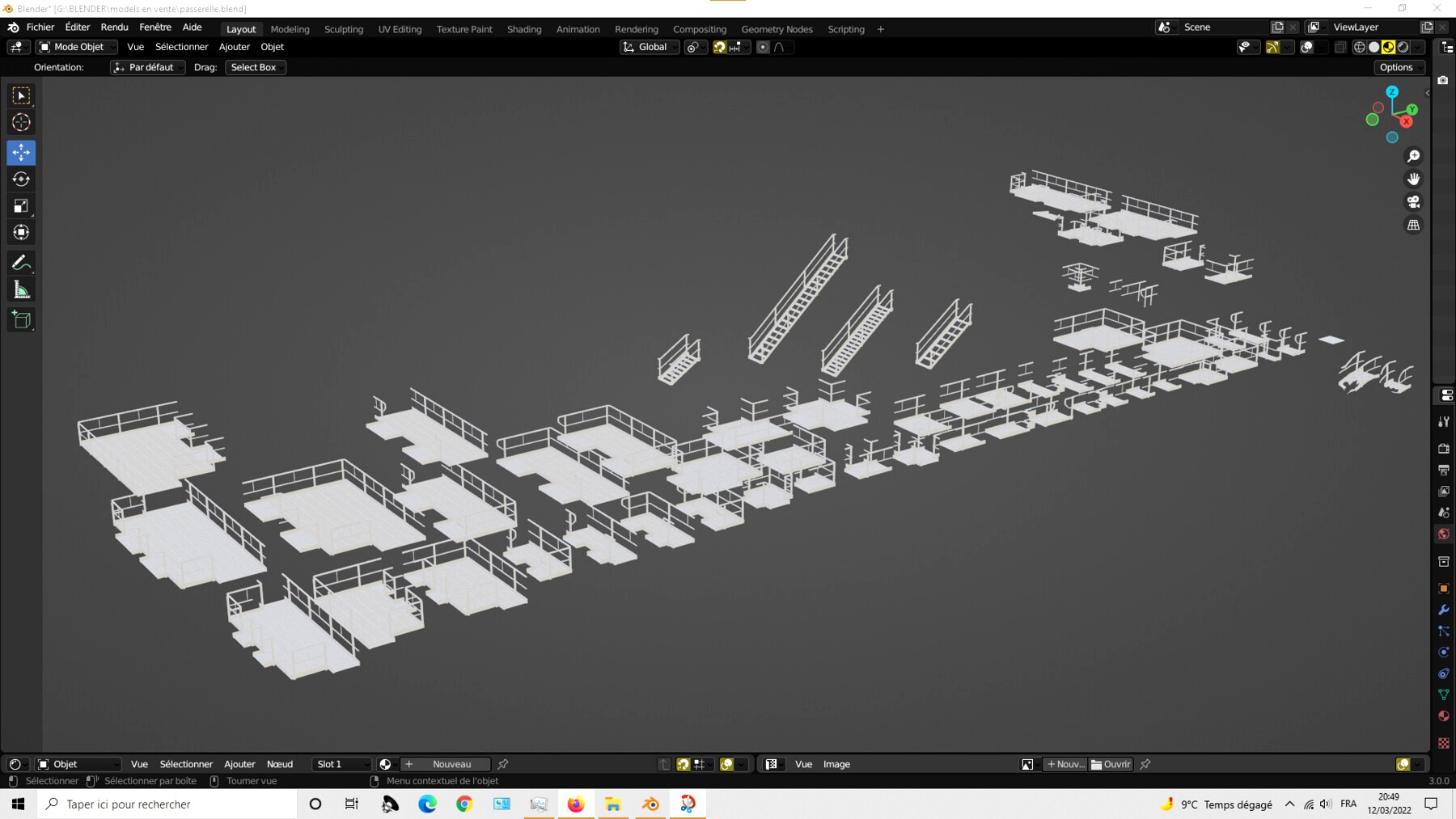Viewport: 1456px width, 819px height.
Task: Open the Rendu menu
Action: [x=114, y=27]
